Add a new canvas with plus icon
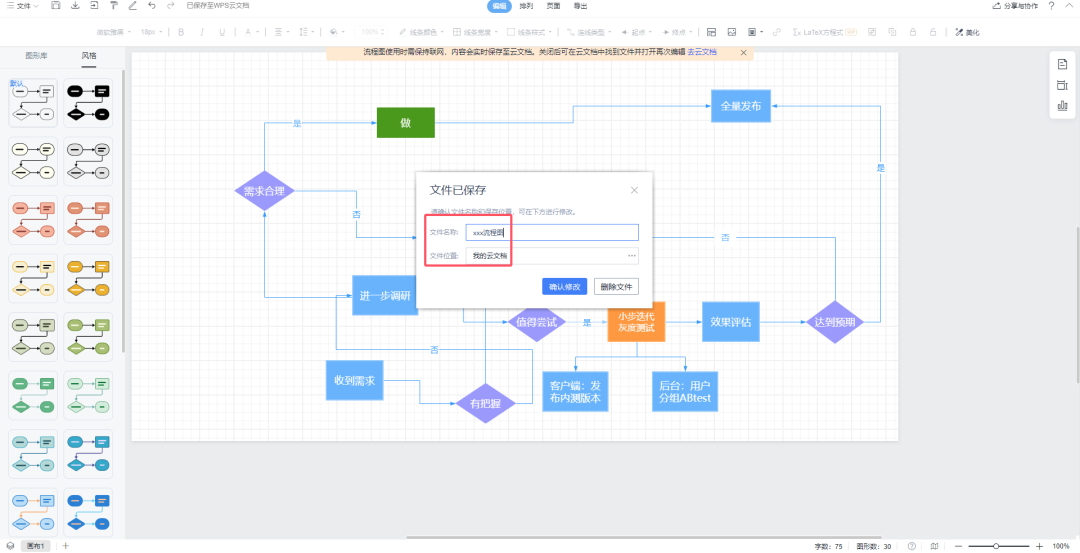 coord(65,545)
